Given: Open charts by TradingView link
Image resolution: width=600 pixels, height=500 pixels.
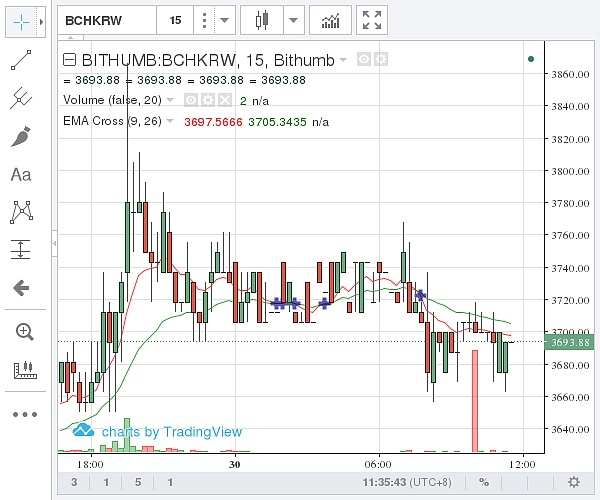Looking at the screenshot, I should click(157, 432).
